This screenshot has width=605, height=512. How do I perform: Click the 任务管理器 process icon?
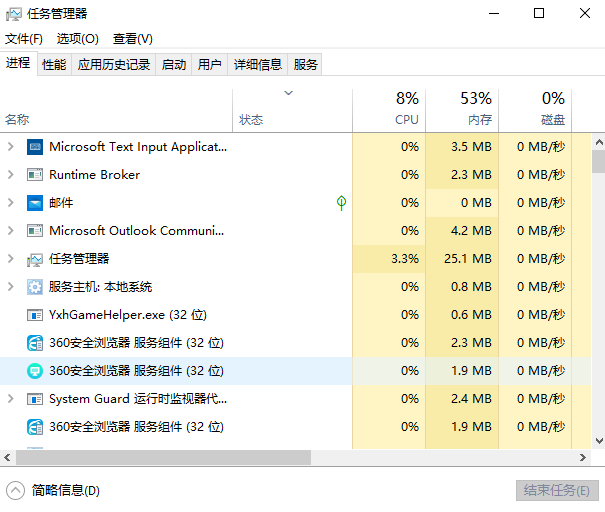[35, 259]
